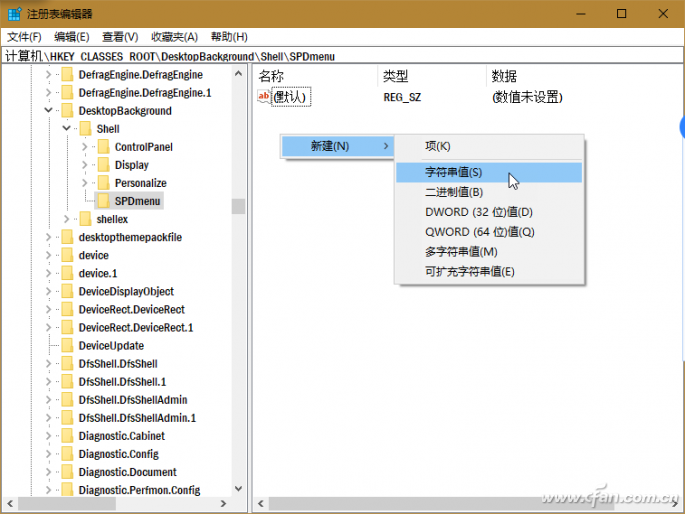This screenshot has height=514, width=685.
Task: Click the registry path address bar
Action: (x=342, y=56)
